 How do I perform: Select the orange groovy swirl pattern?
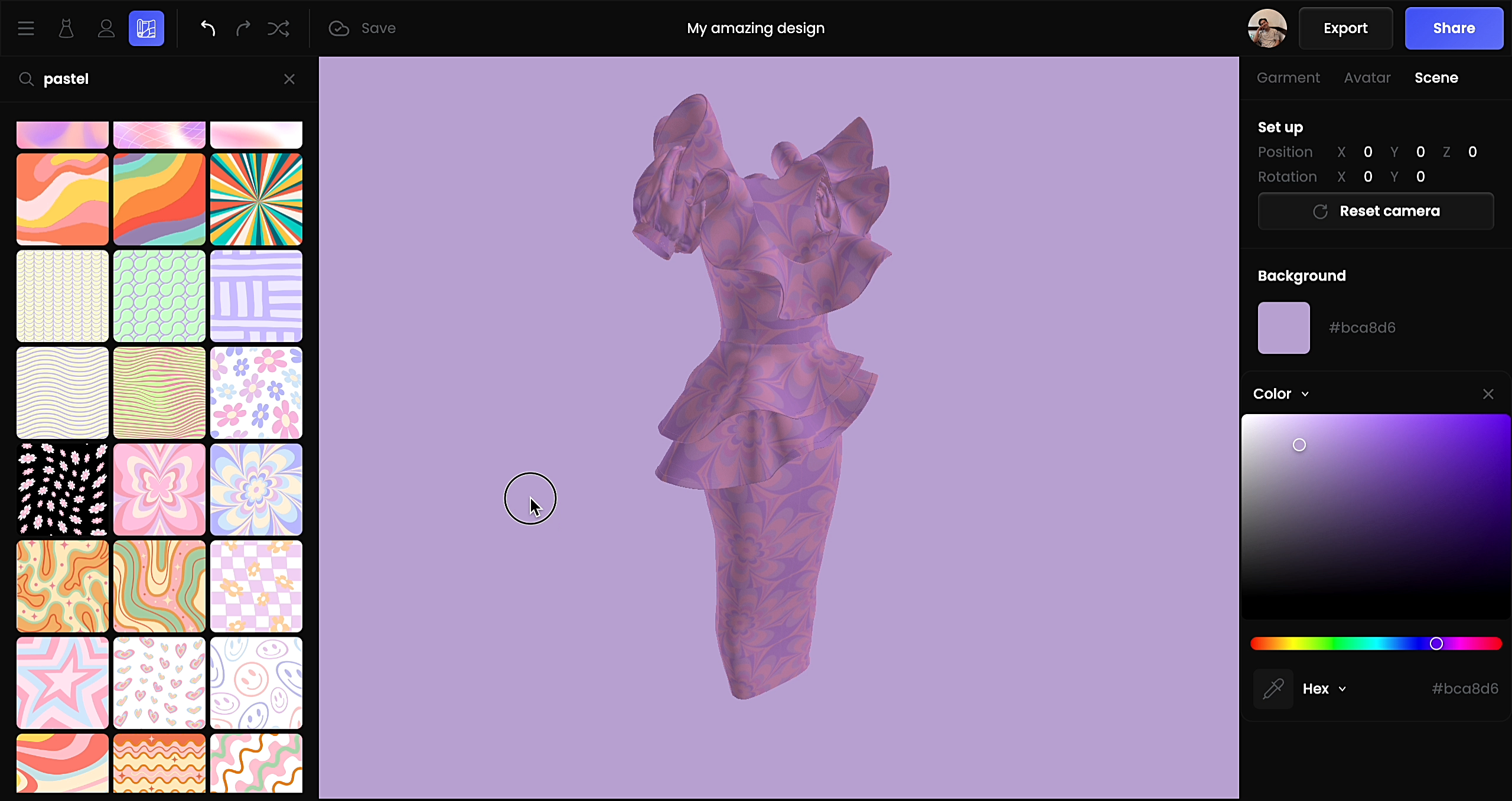tap(63, 587)
